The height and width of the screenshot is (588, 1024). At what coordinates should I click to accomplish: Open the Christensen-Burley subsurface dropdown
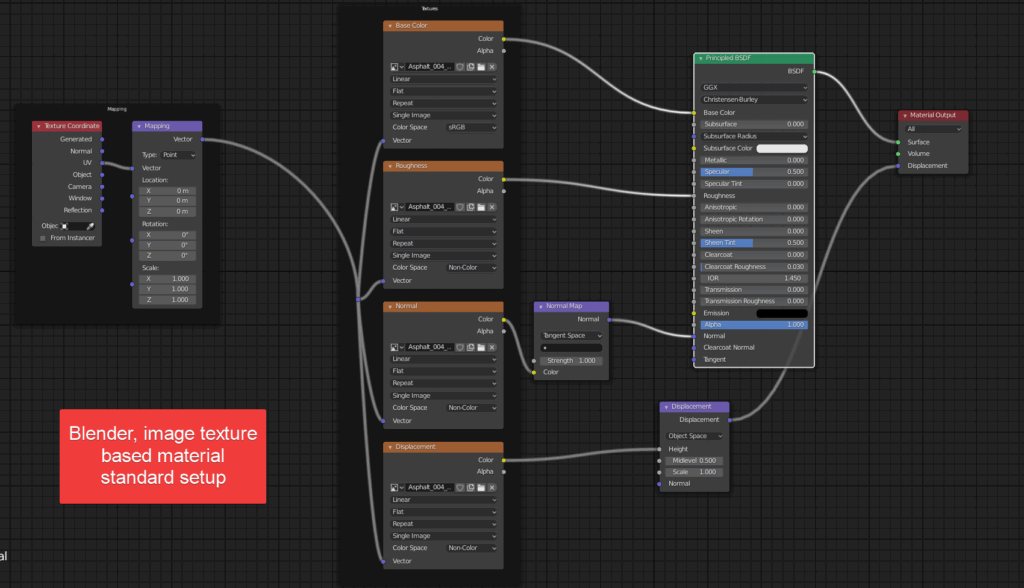[x=754, y=100]
